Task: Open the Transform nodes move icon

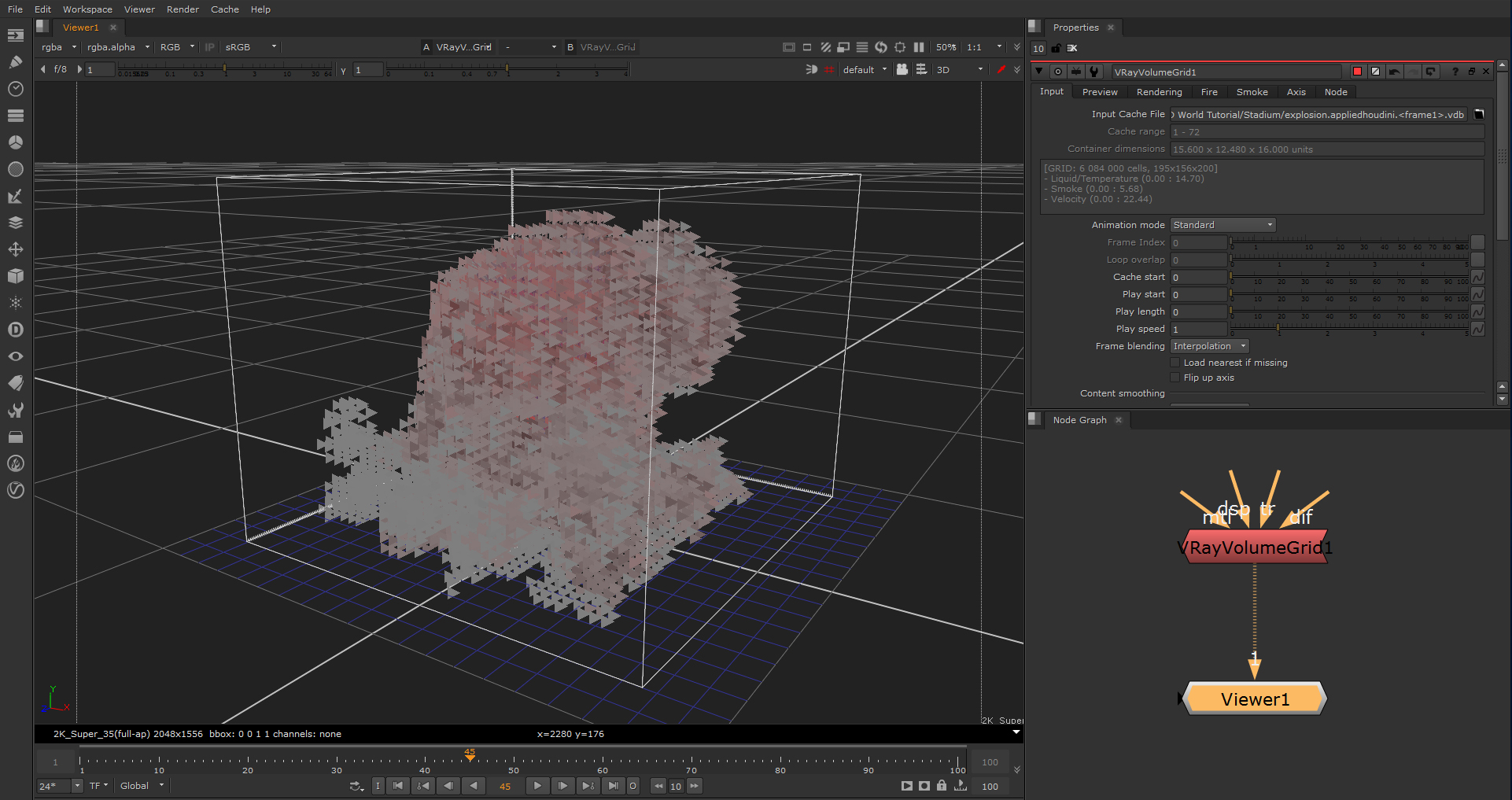Action: pos(15,249)
